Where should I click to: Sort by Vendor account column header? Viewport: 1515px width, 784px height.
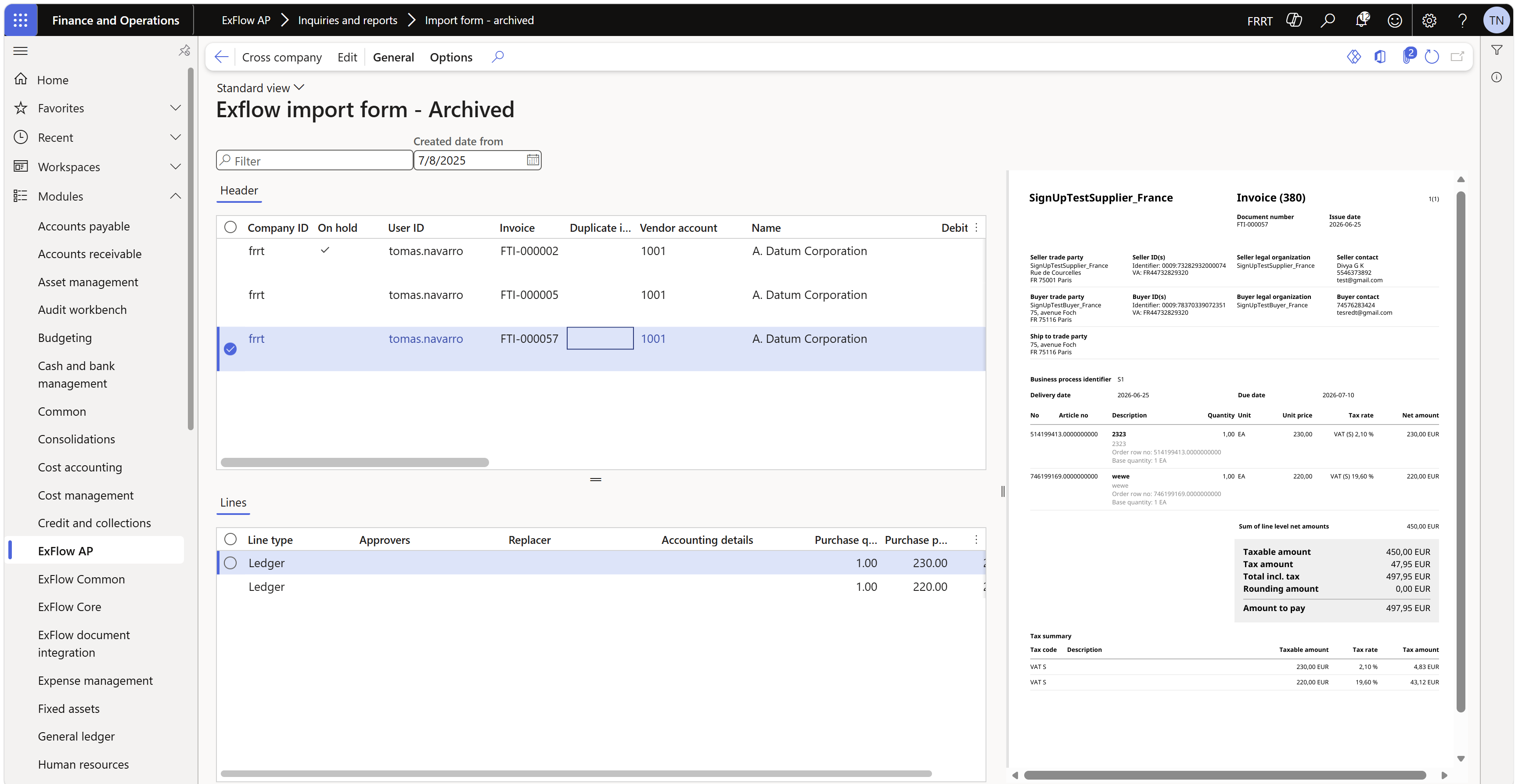pyautogui.click(x=678, y=228)
